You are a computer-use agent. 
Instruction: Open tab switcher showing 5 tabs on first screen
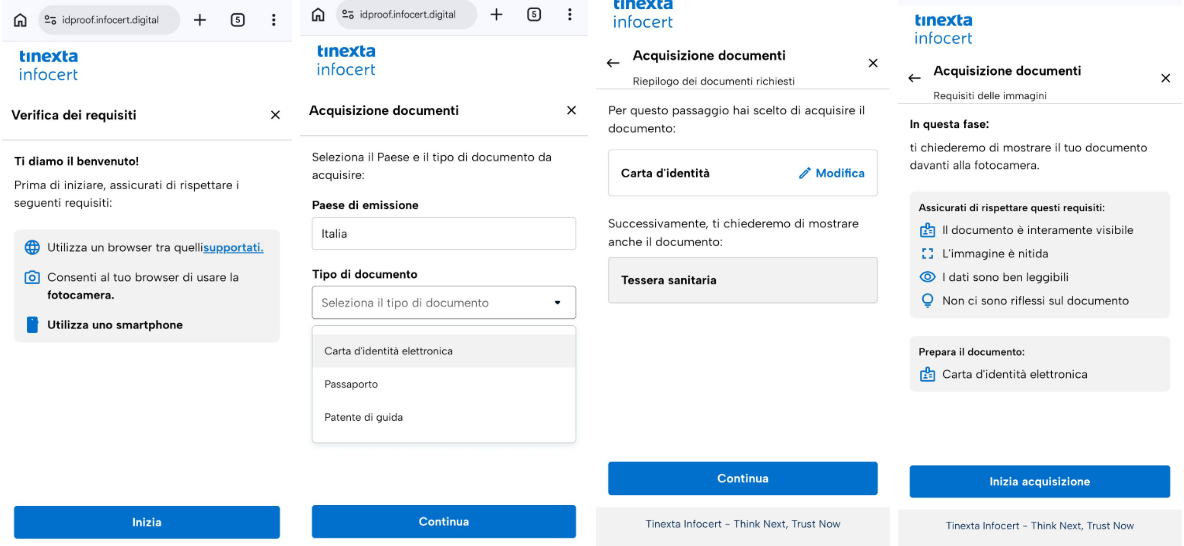(237, 20)
